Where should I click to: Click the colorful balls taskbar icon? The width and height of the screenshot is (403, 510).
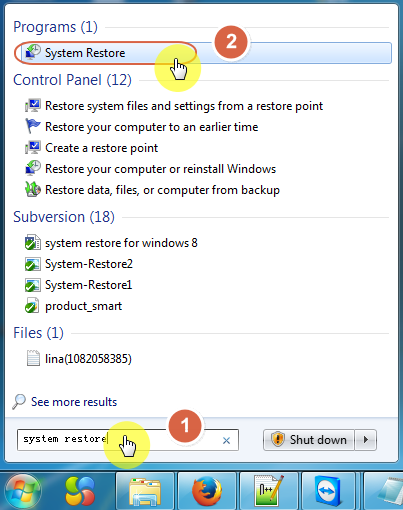(x=80, y=491)
